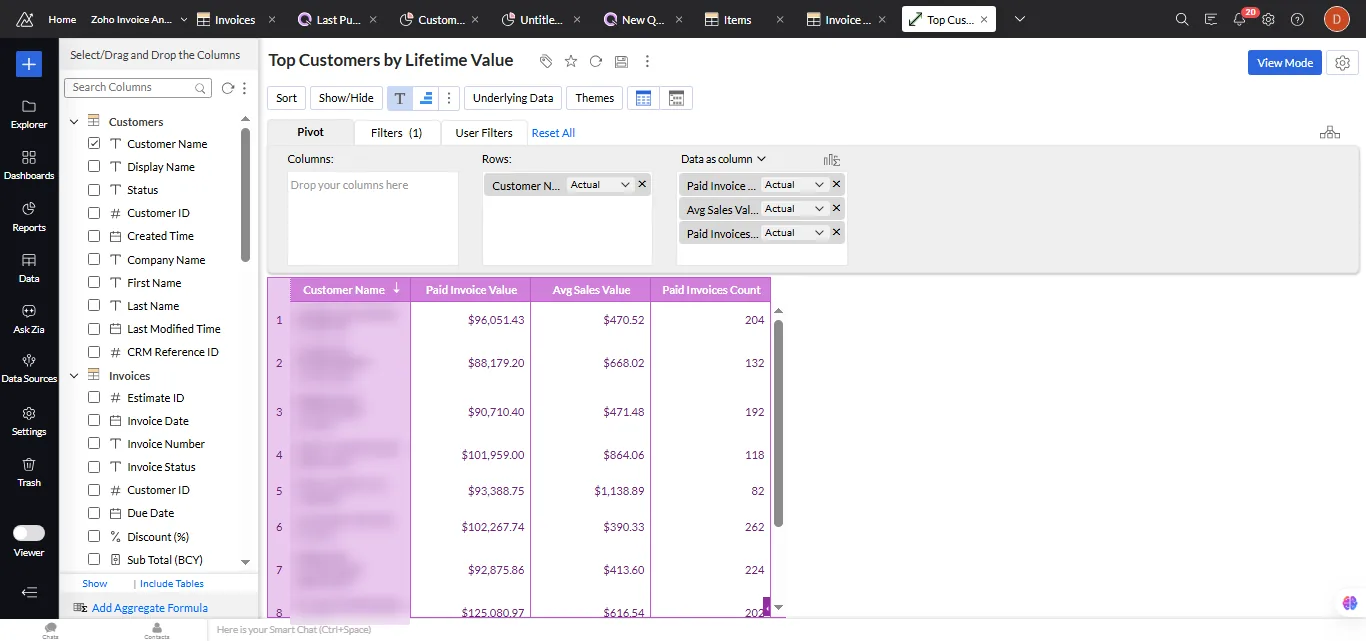Click the search icon in top bar
Viewport: 1366px width, 641px height.
pyautogui.click(x=1182, y=19)
